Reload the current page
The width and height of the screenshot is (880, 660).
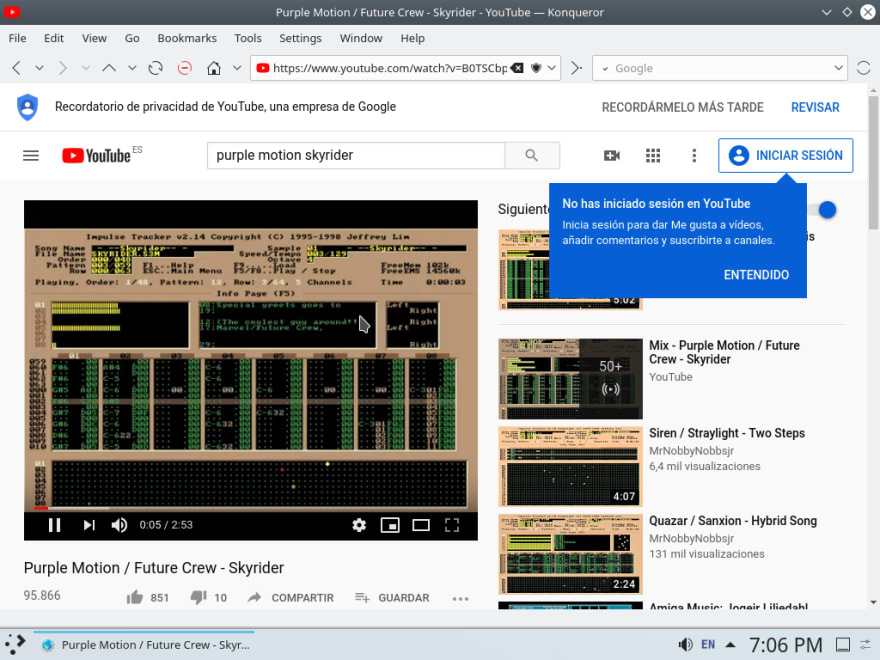point(155,68)
